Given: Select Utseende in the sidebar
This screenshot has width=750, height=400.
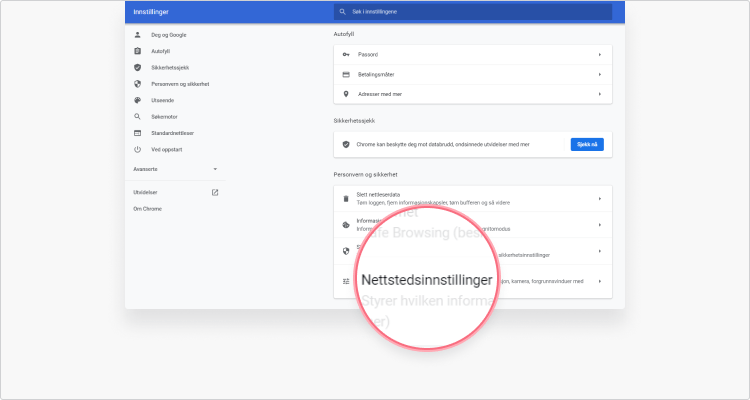Looking at the screenshot, I should tap(163, 100).
